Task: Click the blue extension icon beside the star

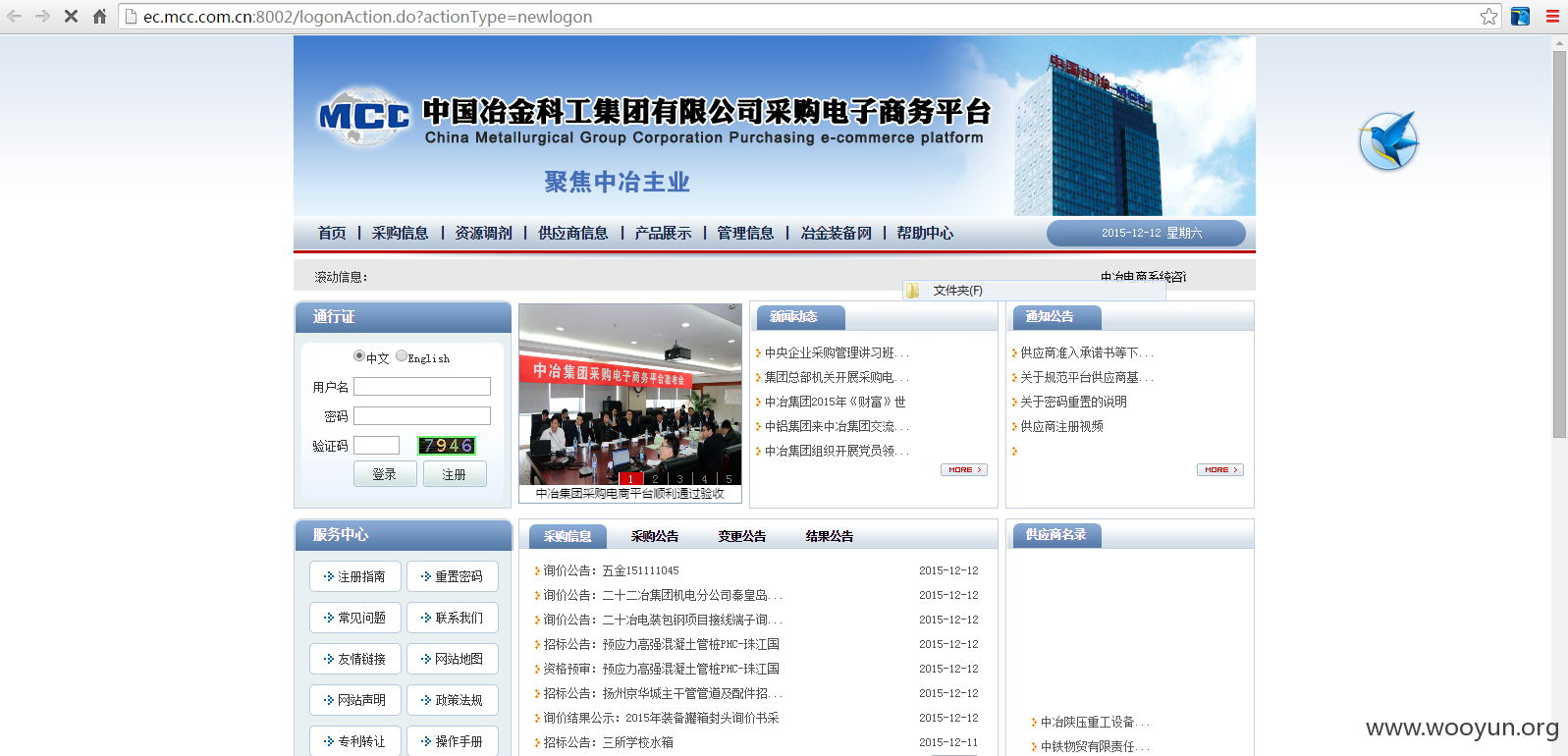Action: (x=1520, y=17)
